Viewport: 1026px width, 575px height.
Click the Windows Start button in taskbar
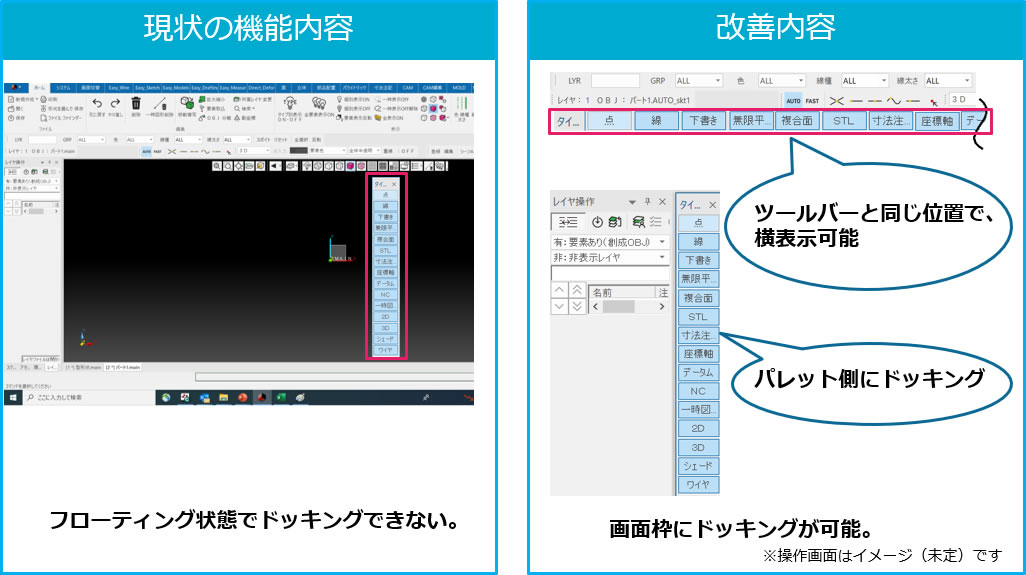(14, 397)
